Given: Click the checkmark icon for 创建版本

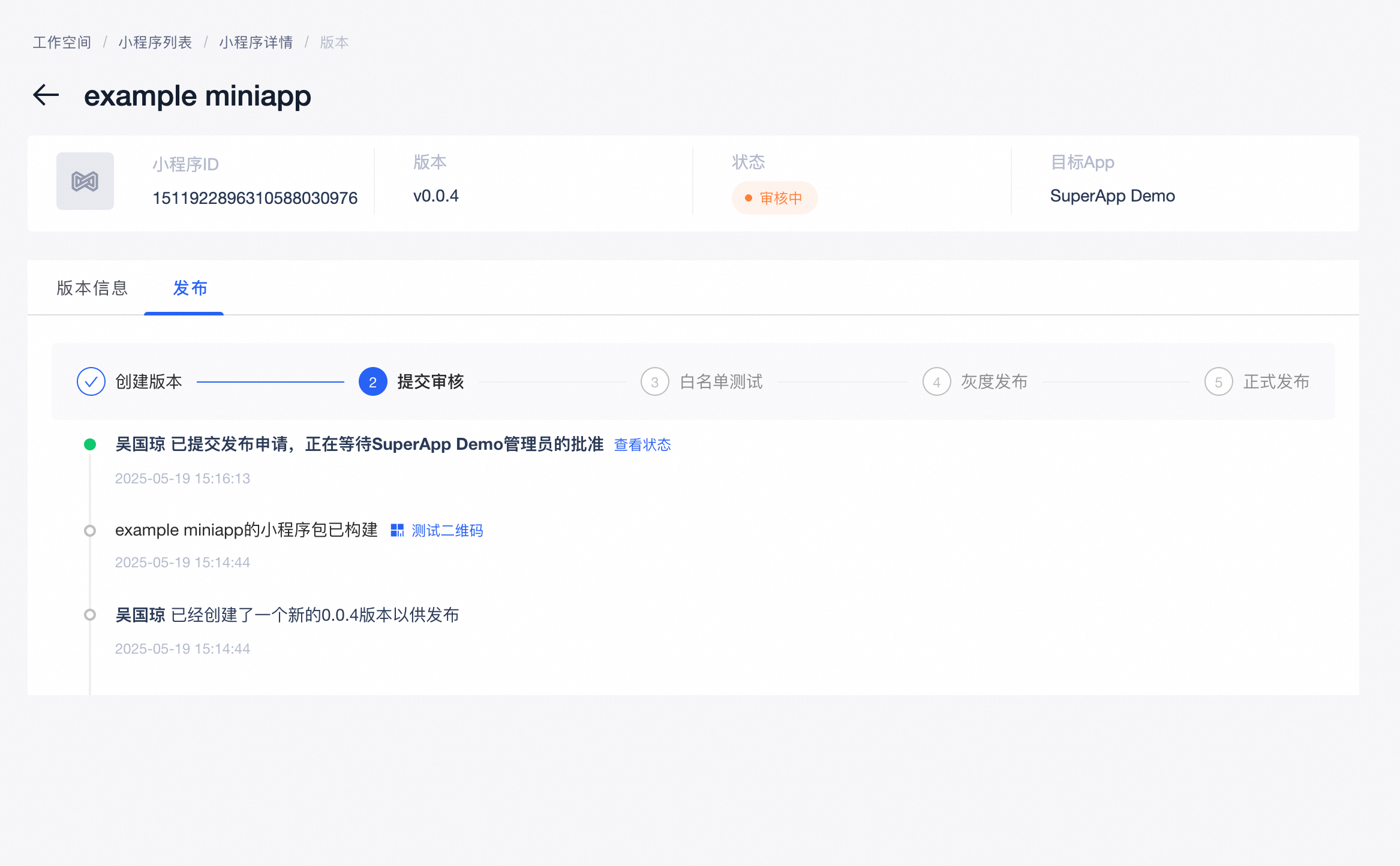Looking at the screenshot, I should coord(91,381).
